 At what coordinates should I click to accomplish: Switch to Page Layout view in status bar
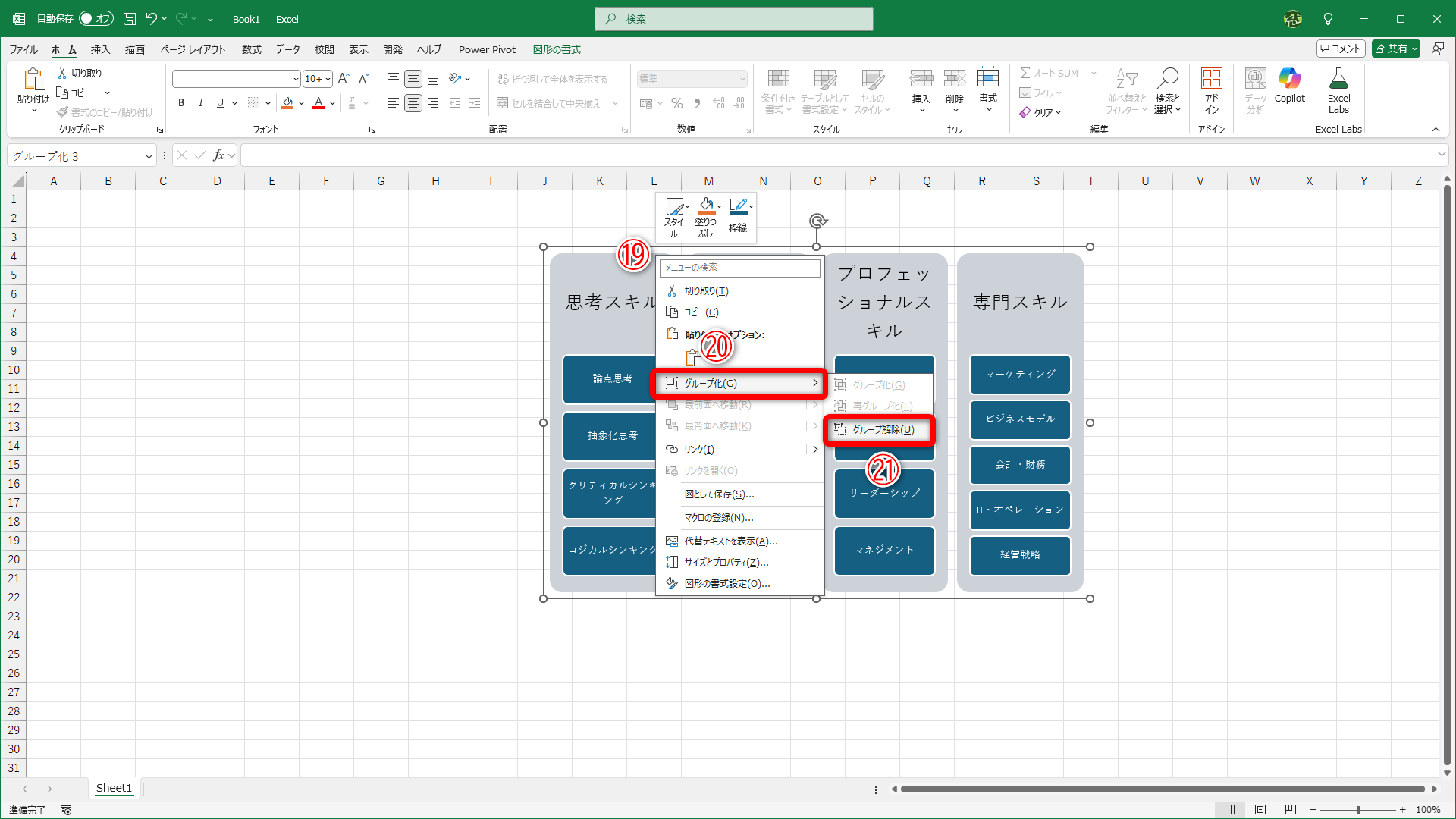[x=1260, y=810]
